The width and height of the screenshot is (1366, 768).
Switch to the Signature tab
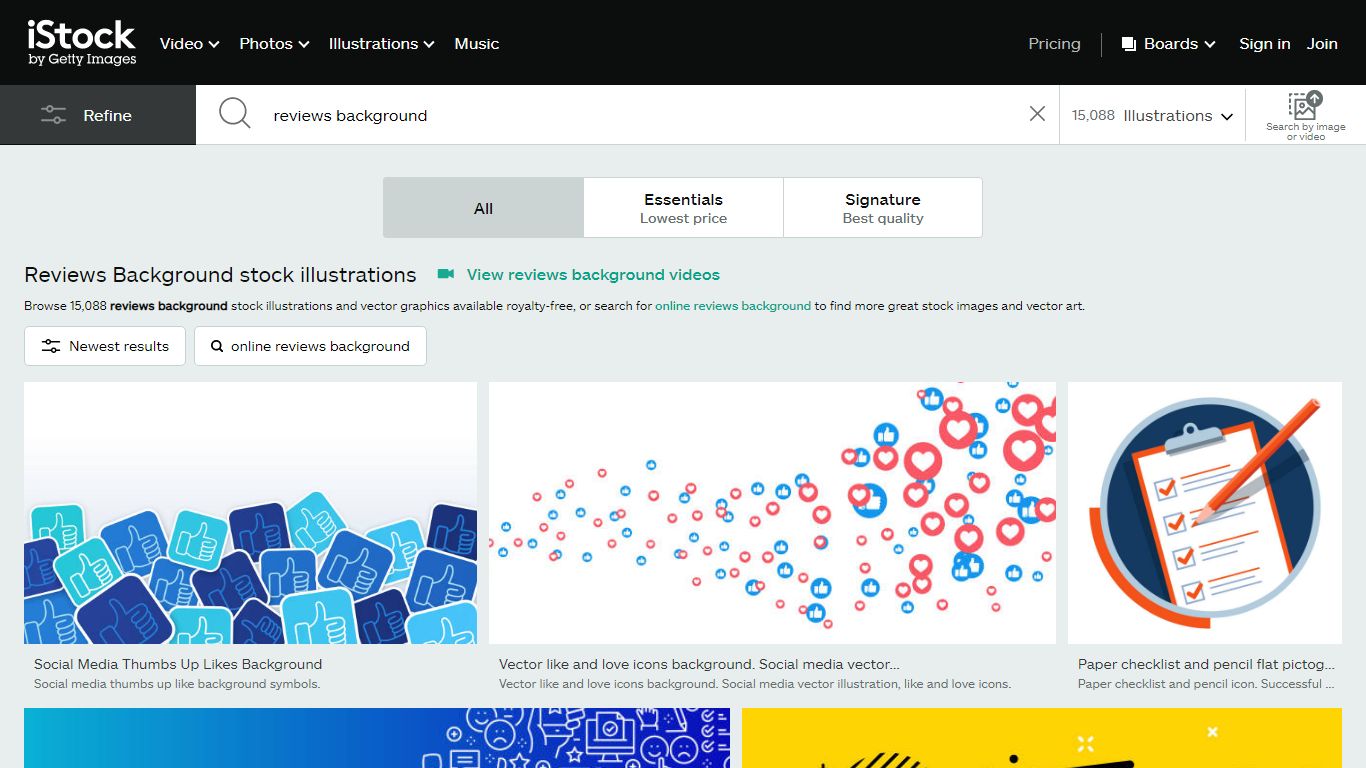882,208
